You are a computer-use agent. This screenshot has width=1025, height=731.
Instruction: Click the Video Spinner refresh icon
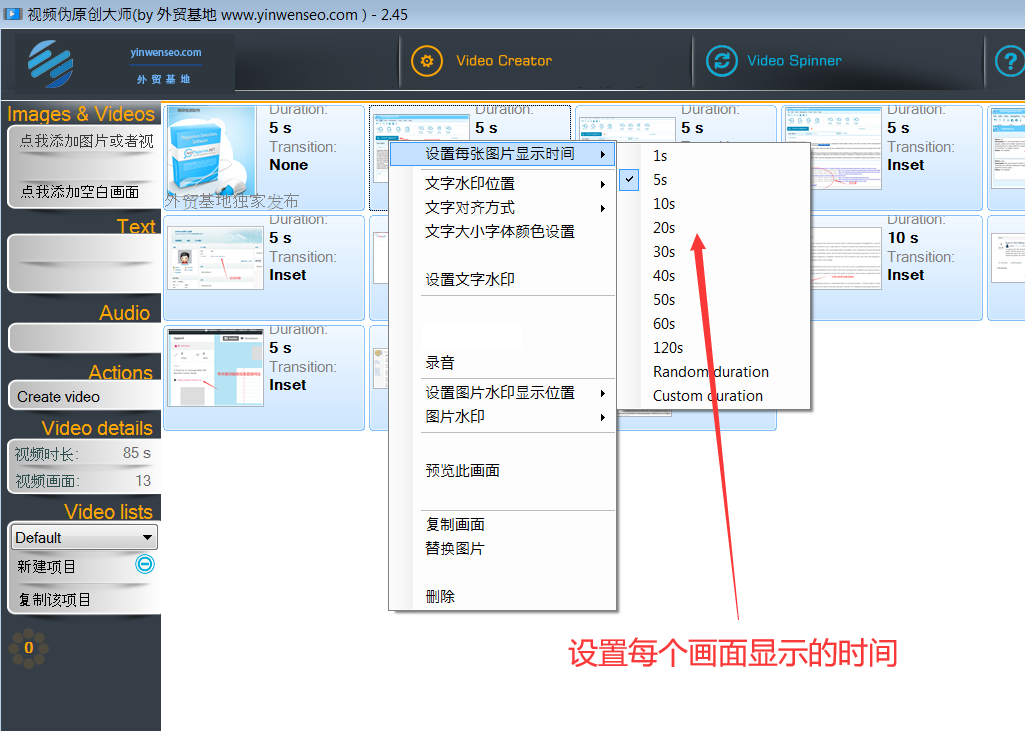pos(721,61)
